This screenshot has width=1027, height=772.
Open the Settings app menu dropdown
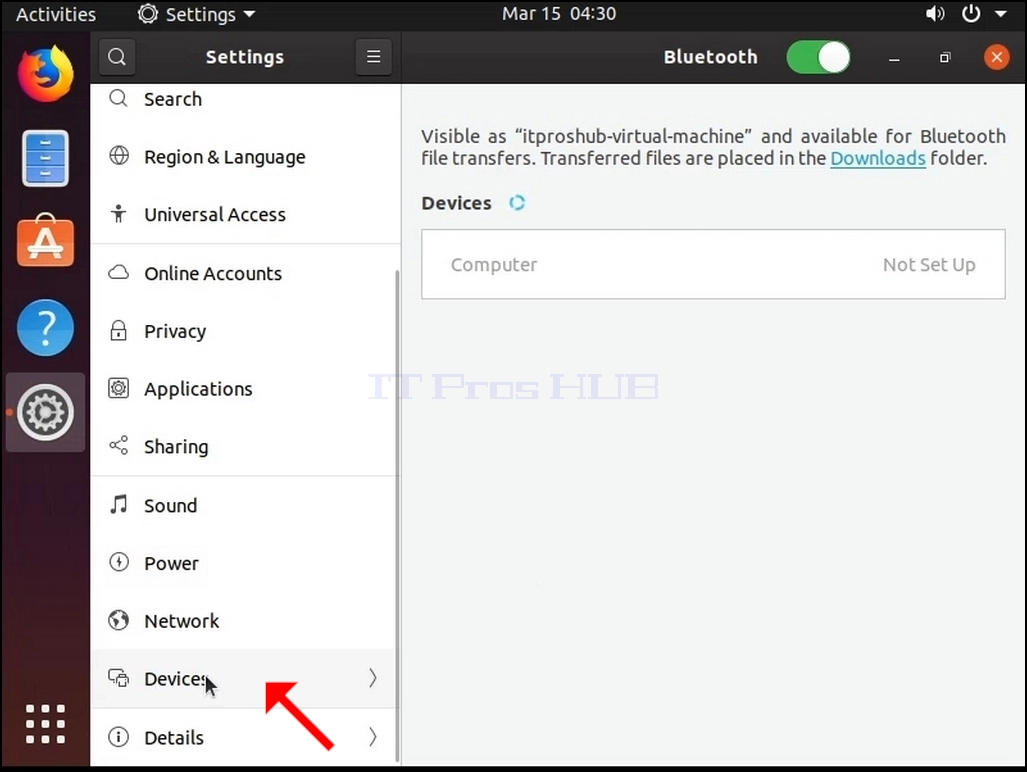tap(196, 14)
